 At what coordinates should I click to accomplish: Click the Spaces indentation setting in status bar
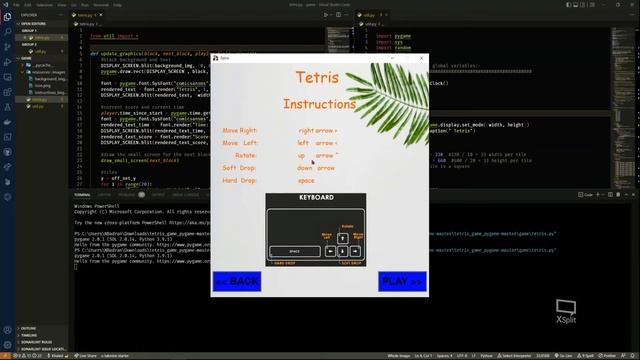444,356
